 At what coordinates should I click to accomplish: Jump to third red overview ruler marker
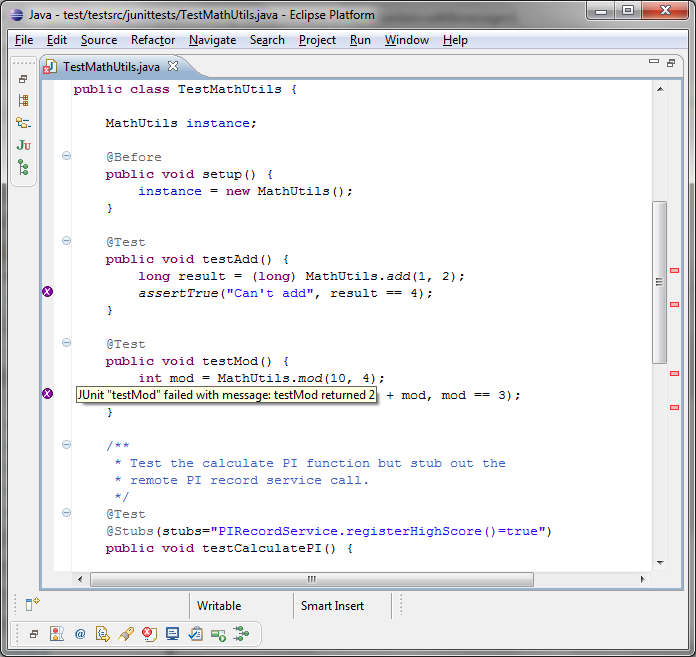click(674, 373)
